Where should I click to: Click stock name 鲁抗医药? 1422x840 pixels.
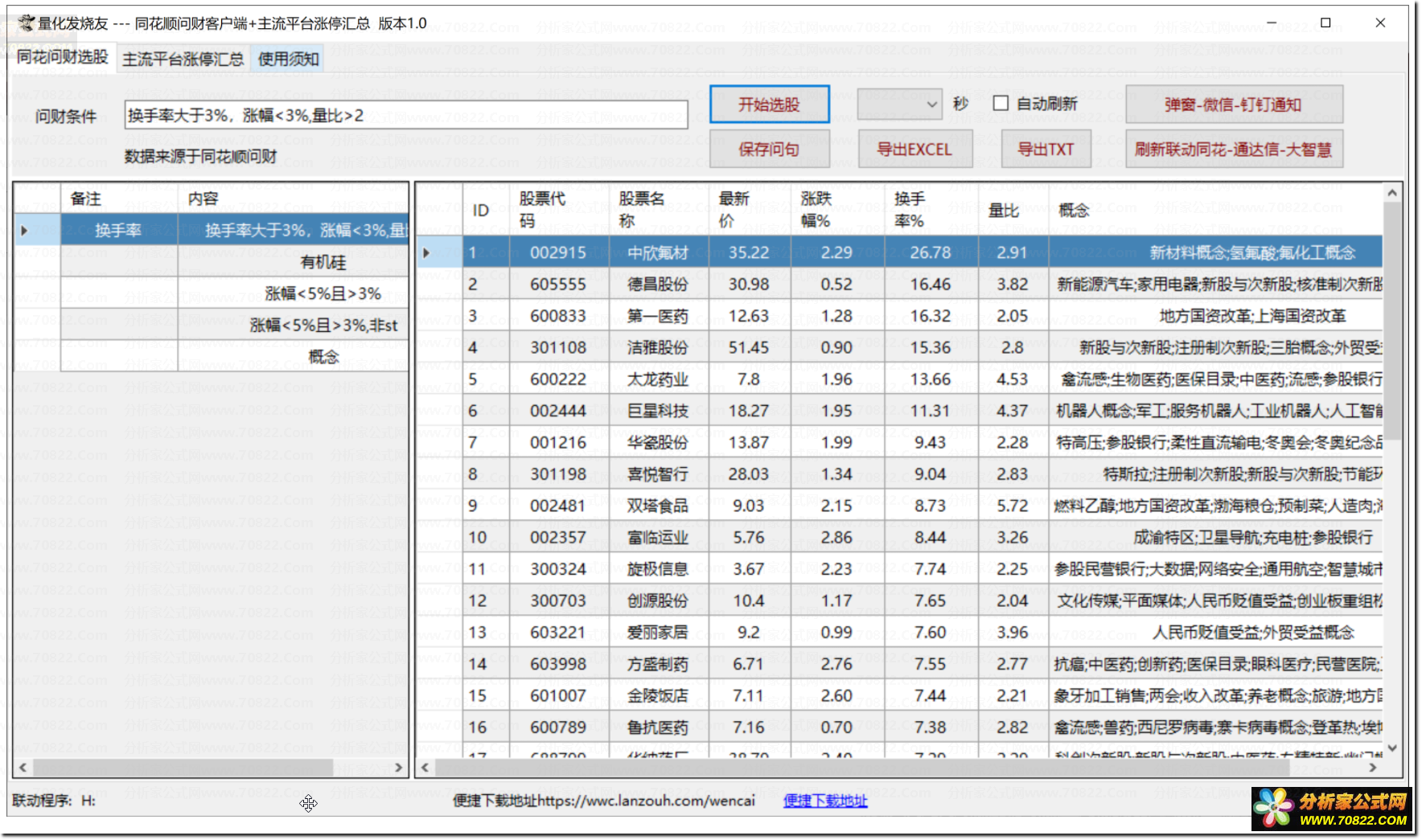[658, 727]
